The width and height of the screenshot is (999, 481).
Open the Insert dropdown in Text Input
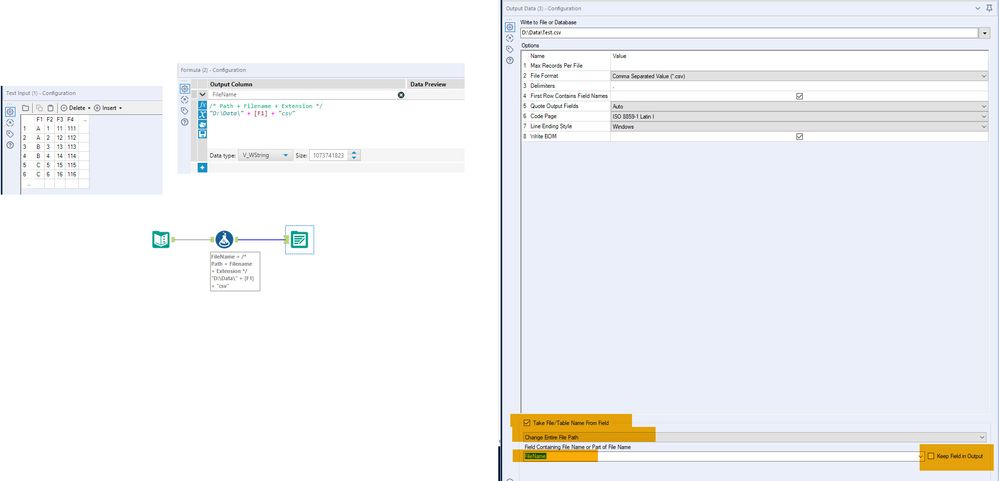pyautogui.click(x=108, y=108)
